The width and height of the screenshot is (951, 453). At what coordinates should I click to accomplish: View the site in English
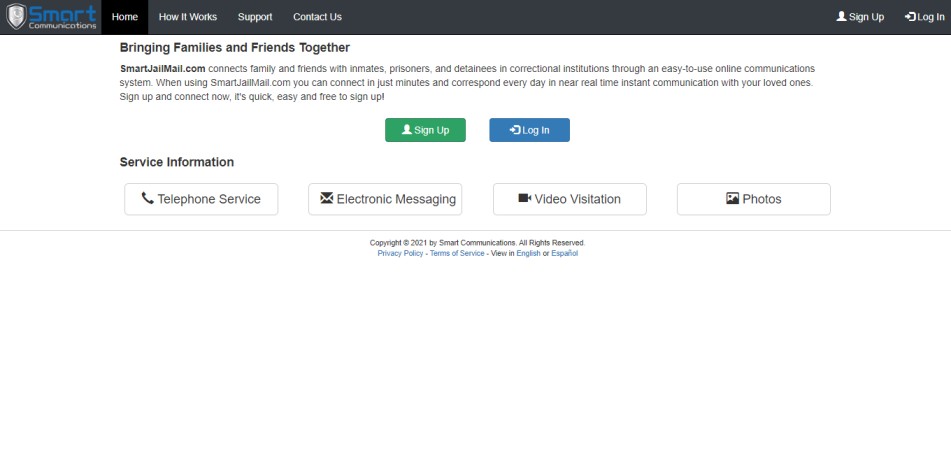click(528, 253)
